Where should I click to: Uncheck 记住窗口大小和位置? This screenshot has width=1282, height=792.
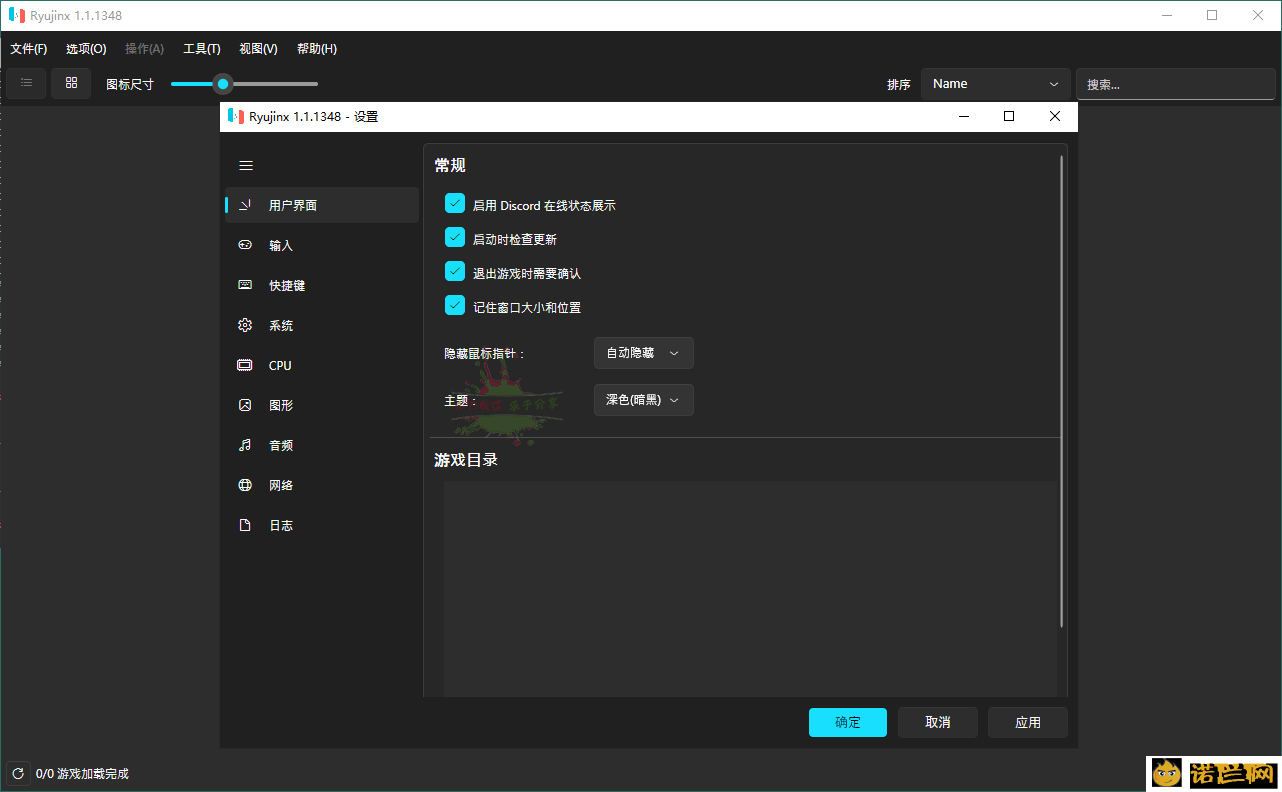(455, 305)
